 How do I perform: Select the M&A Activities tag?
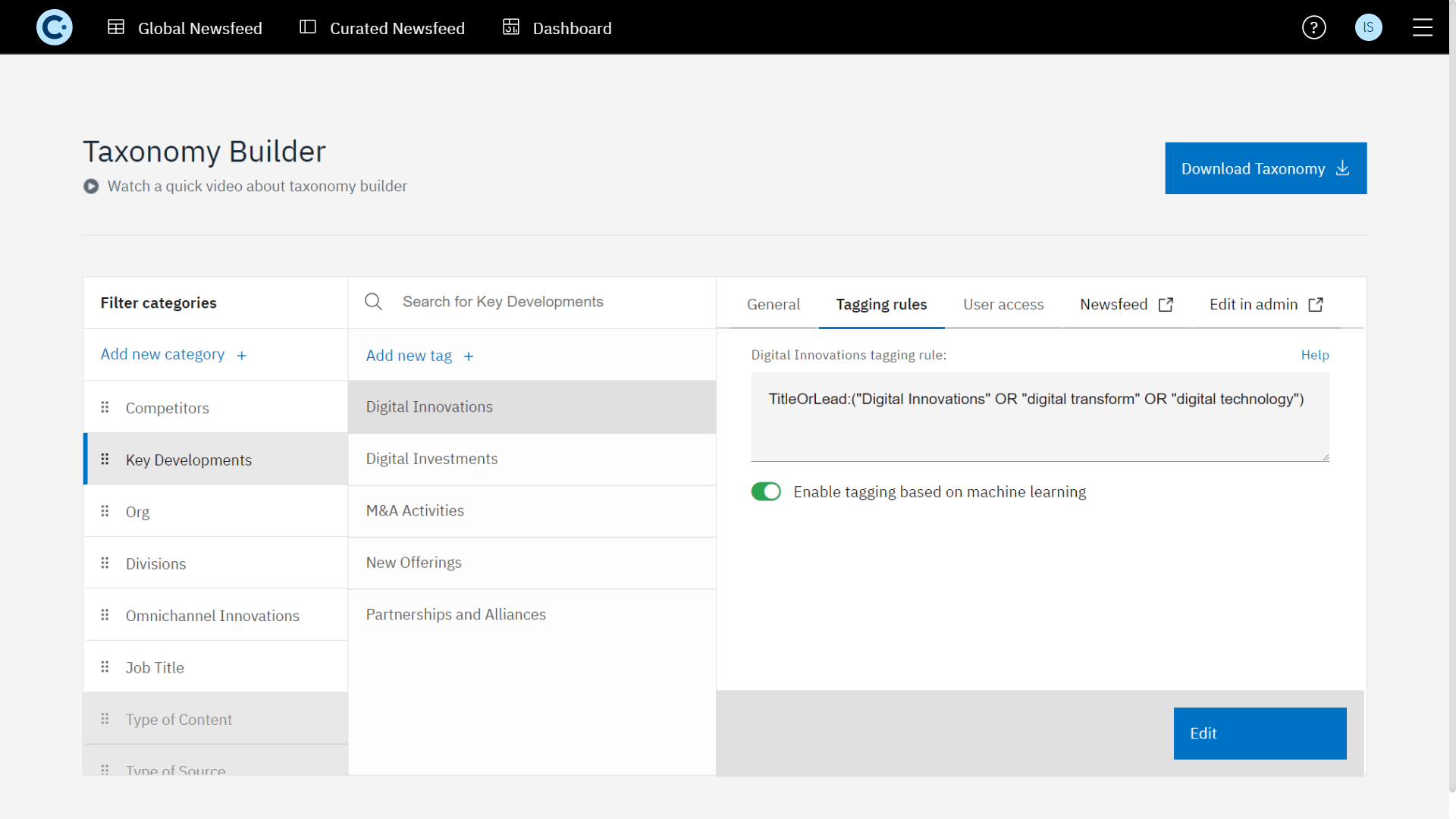tap(532, 511)
